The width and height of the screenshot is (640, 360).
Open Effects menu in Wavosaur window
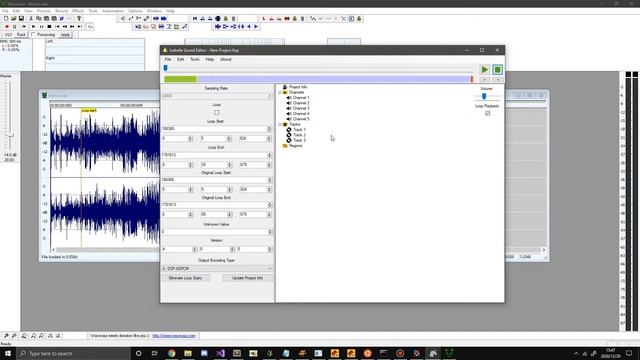(x=78, y=11)
